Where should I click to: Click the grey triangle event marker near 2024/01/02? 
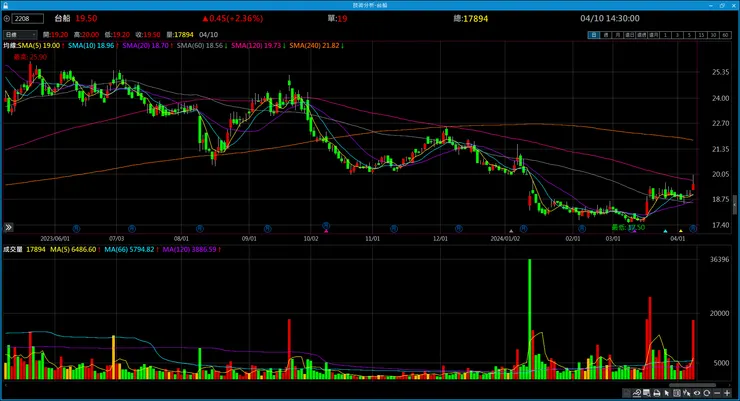(x=511, y=231)
